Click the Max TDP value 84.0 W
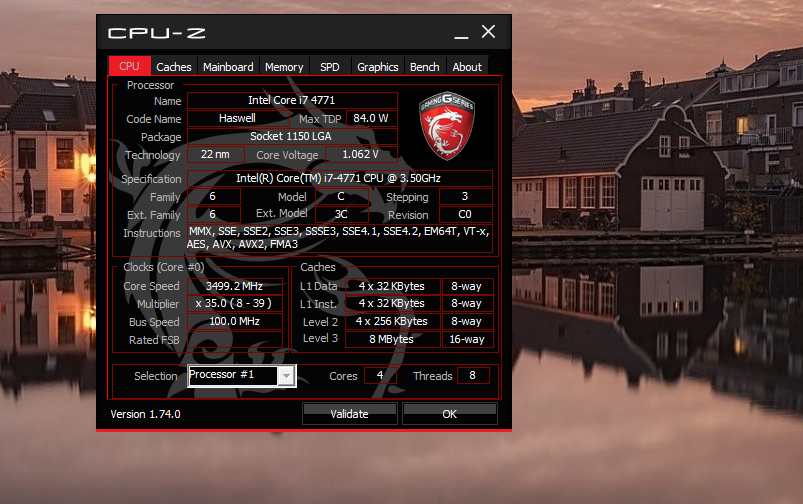 coord(371,118)
